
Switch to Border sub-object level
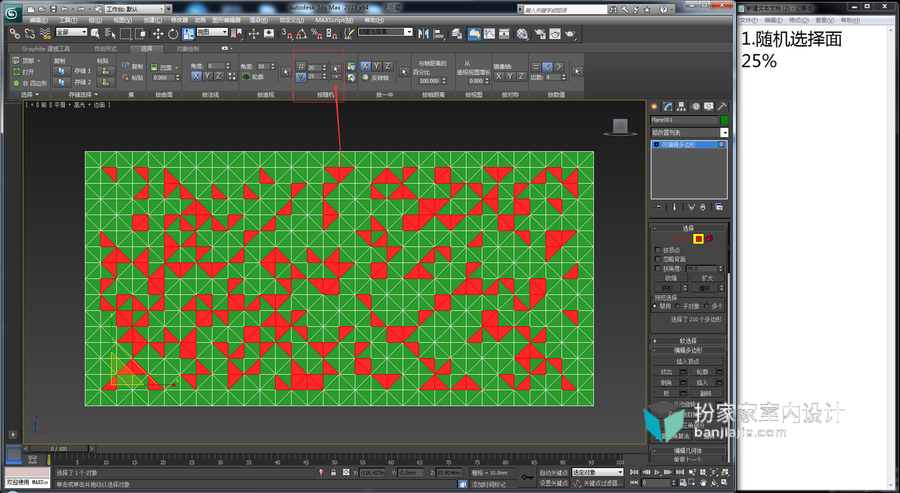coord(686,239)
